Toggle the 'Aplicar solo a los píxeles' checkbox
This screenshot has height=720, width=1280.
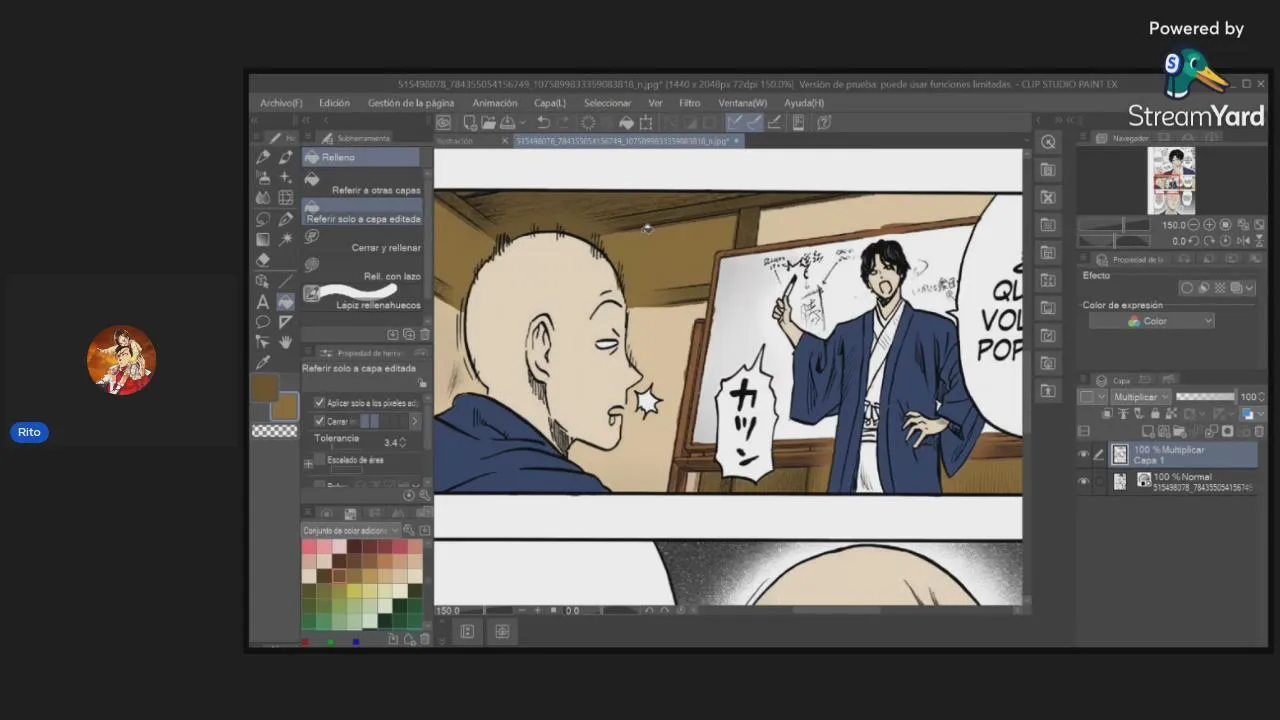coord(319,403)
